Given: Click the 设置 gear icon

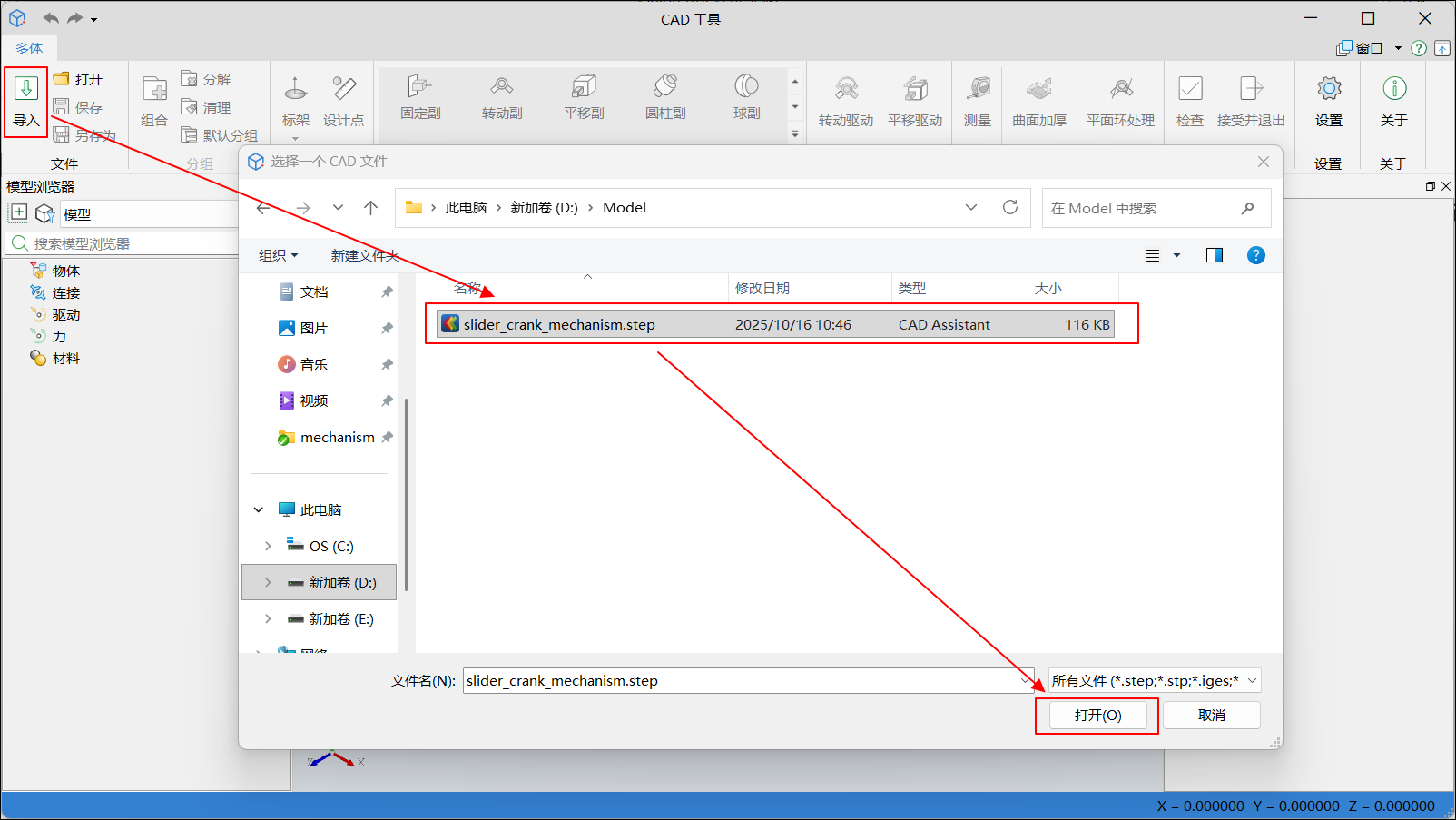Looking at the screenshot, I should pyautogui.click(x=1328, y=89).
